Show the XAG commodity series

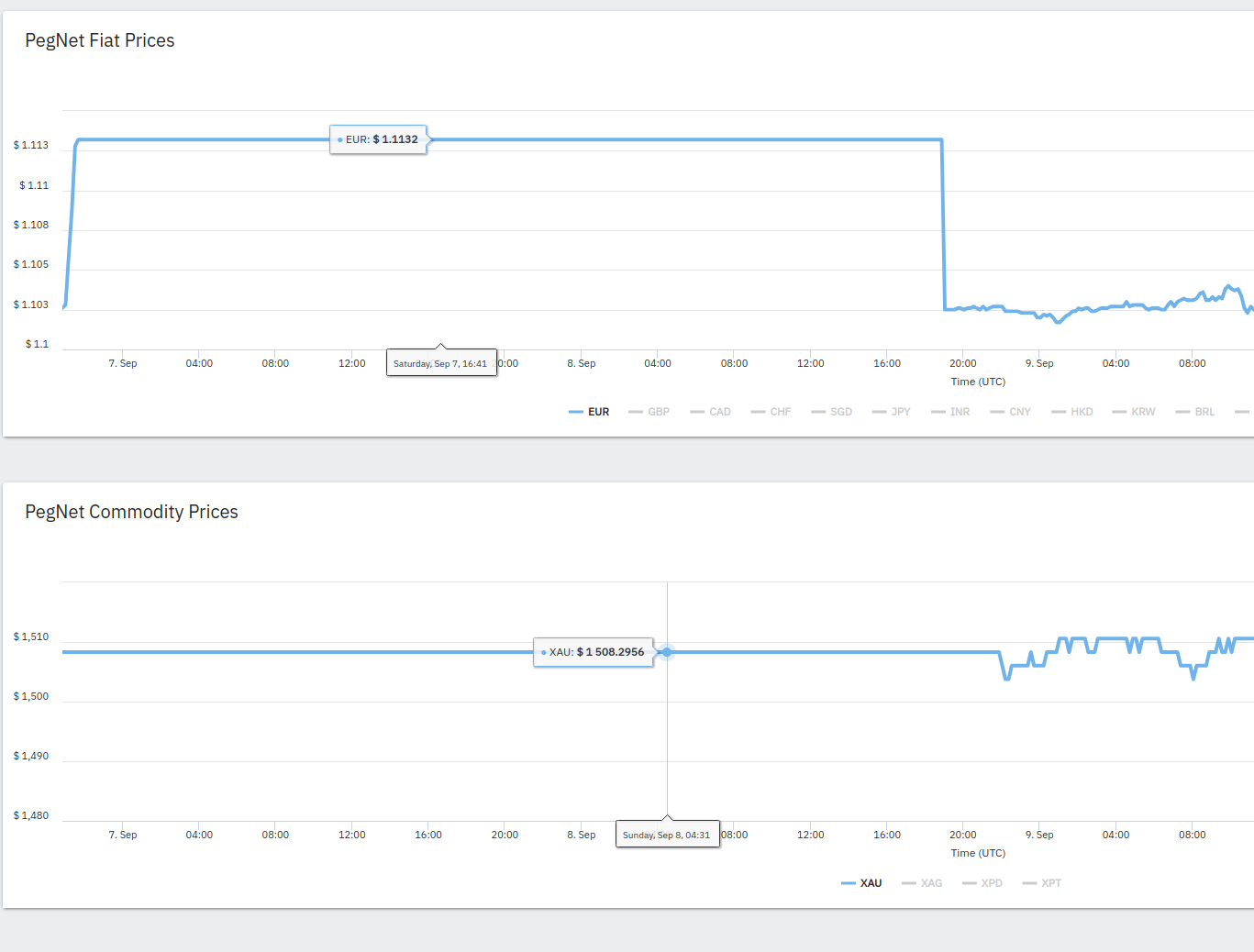click(922, 883)
